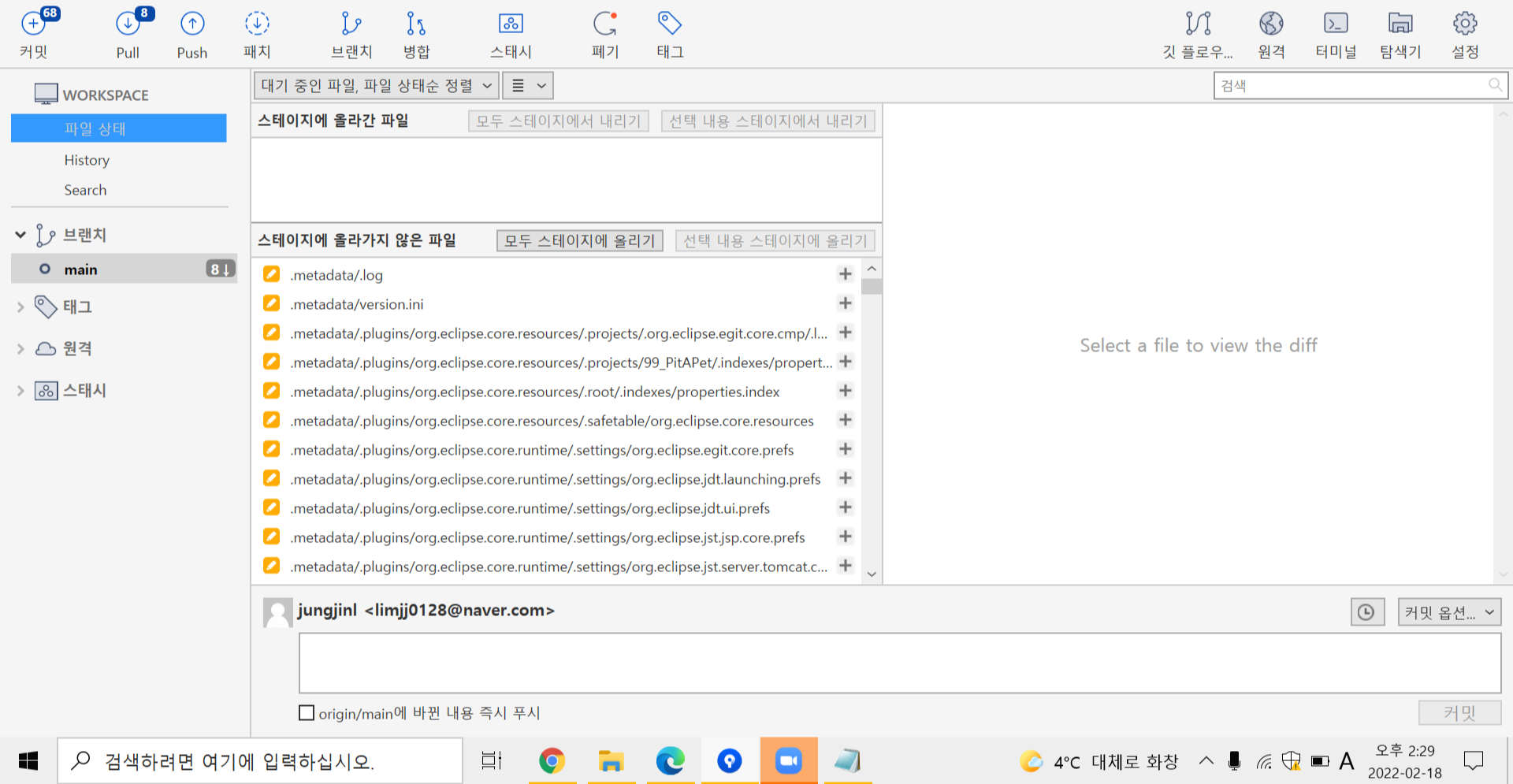Click the 패치 (Fetch) toolbar icon
The image size is (1513, 784).
click(257, 33)
